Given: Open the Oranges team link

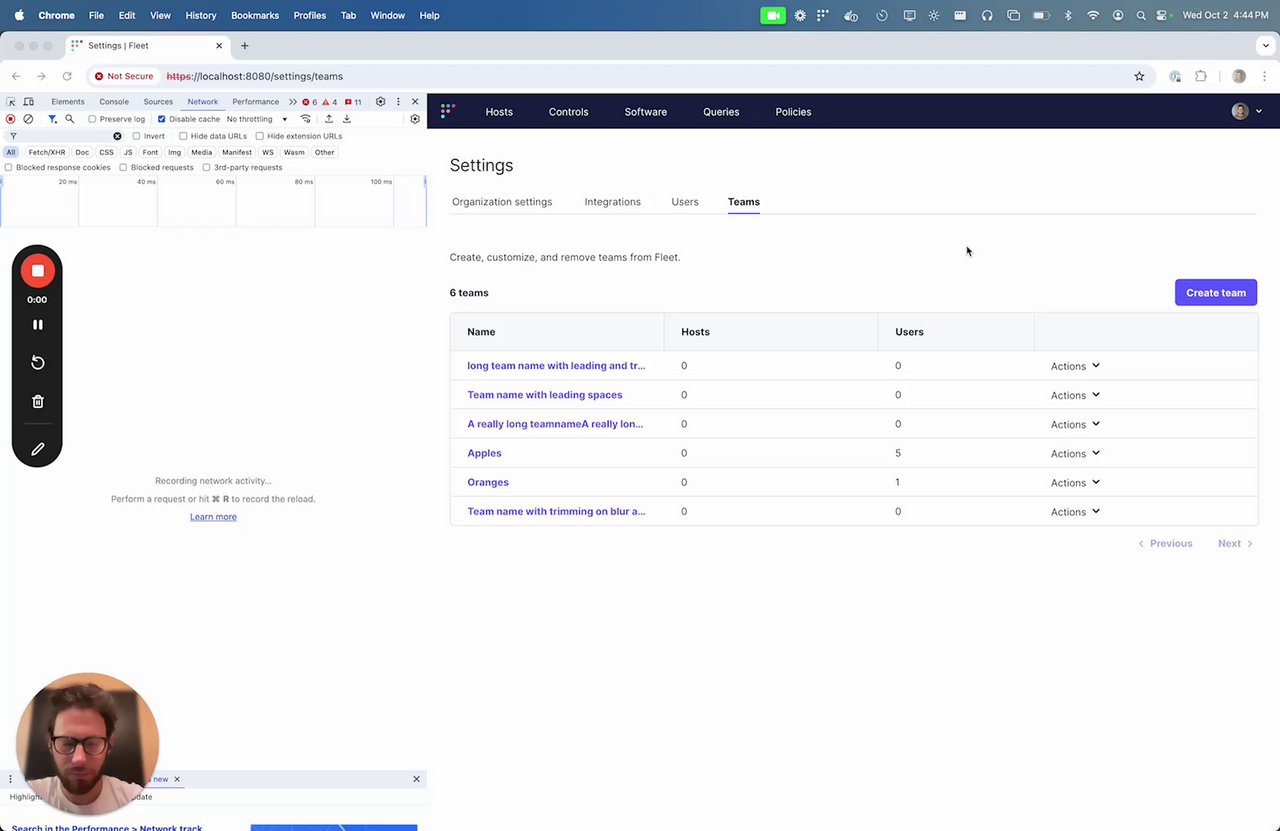Looking at the screenshot, I should (x=488, y=482).
